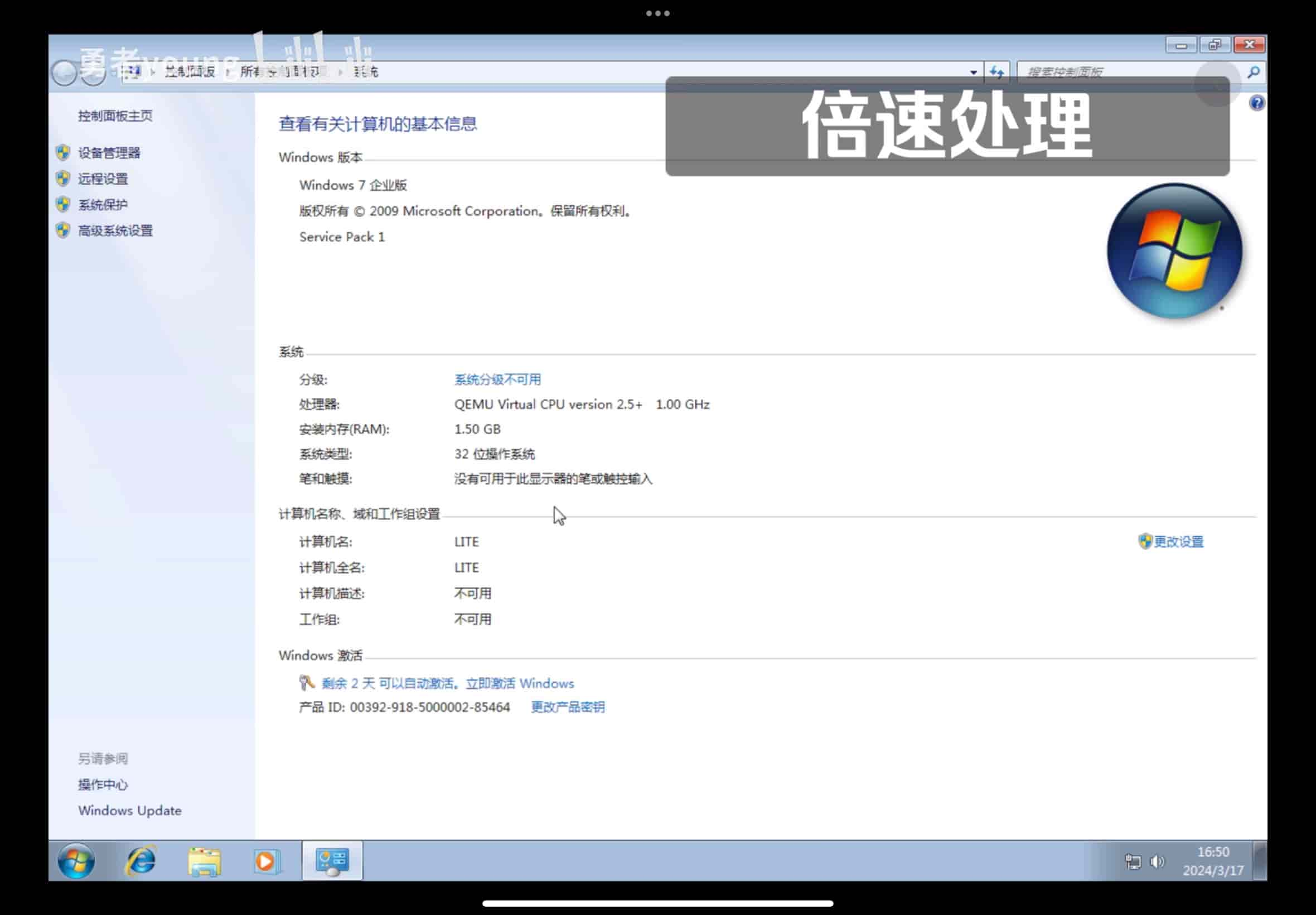Click Windows 7 企业版 text
The width and height of the screenshot is (1316, 915).
click(353, 185)
